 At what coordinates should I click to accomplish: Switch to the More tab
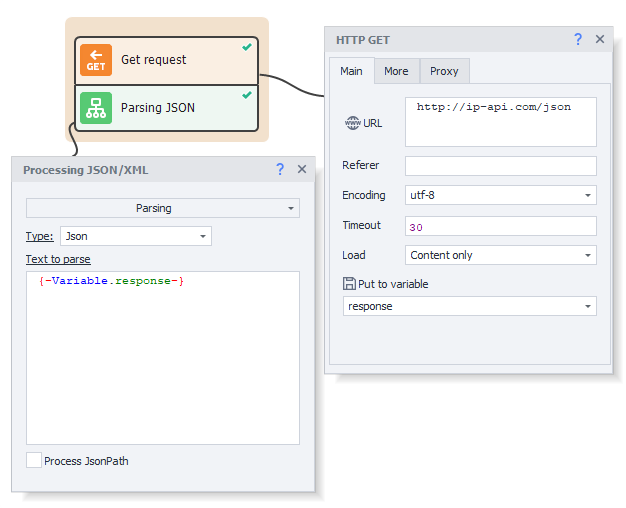pyautogui.click(x=396, y=71)
